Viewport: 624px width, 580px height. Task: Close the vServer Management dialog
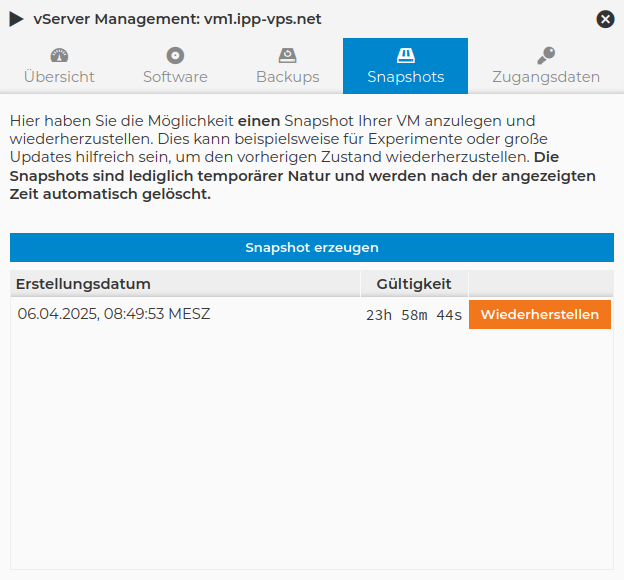605,19
